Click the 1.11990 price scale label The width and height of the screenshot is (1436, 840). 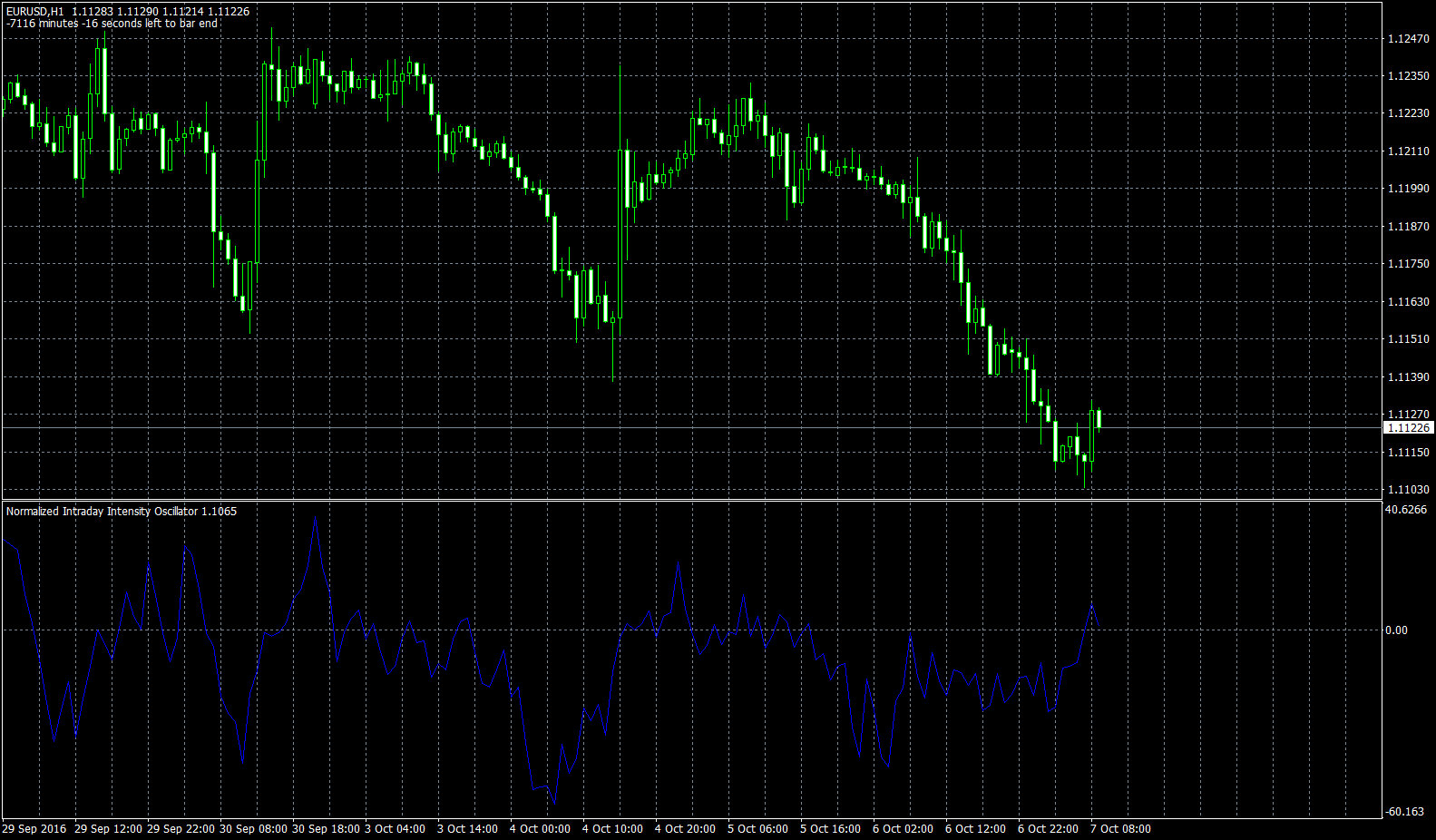[x=1408, y=189]
